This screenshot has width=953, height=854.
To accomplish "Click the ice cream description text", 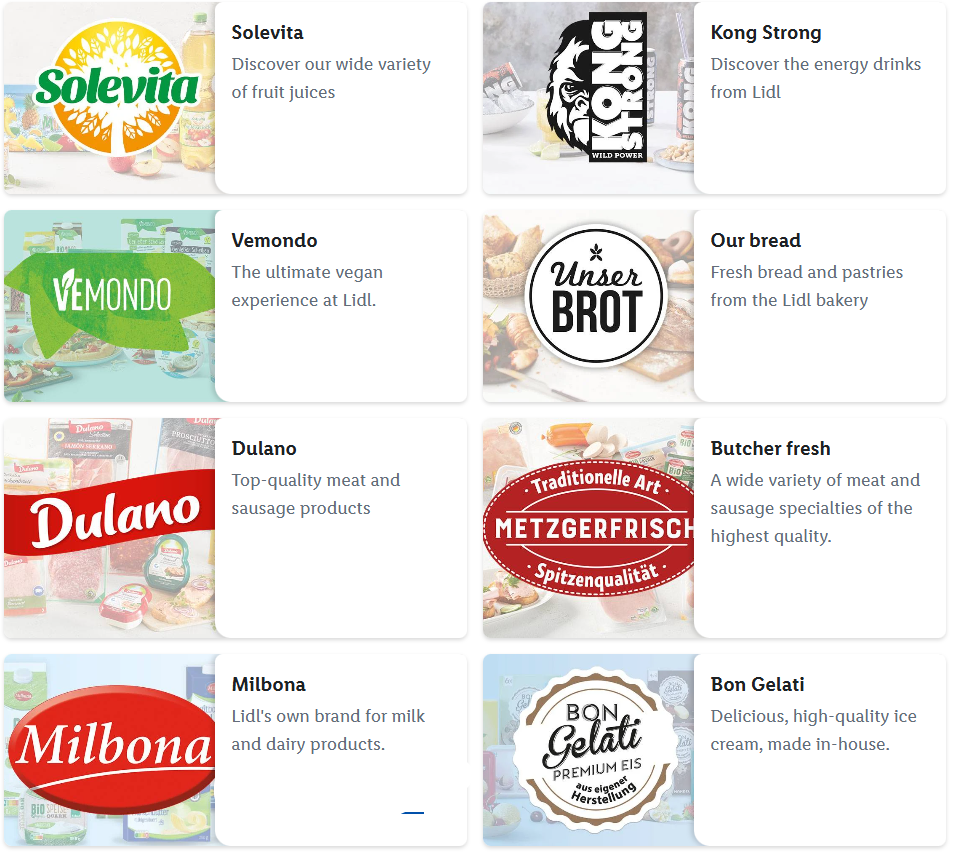I will click(813, 730).
